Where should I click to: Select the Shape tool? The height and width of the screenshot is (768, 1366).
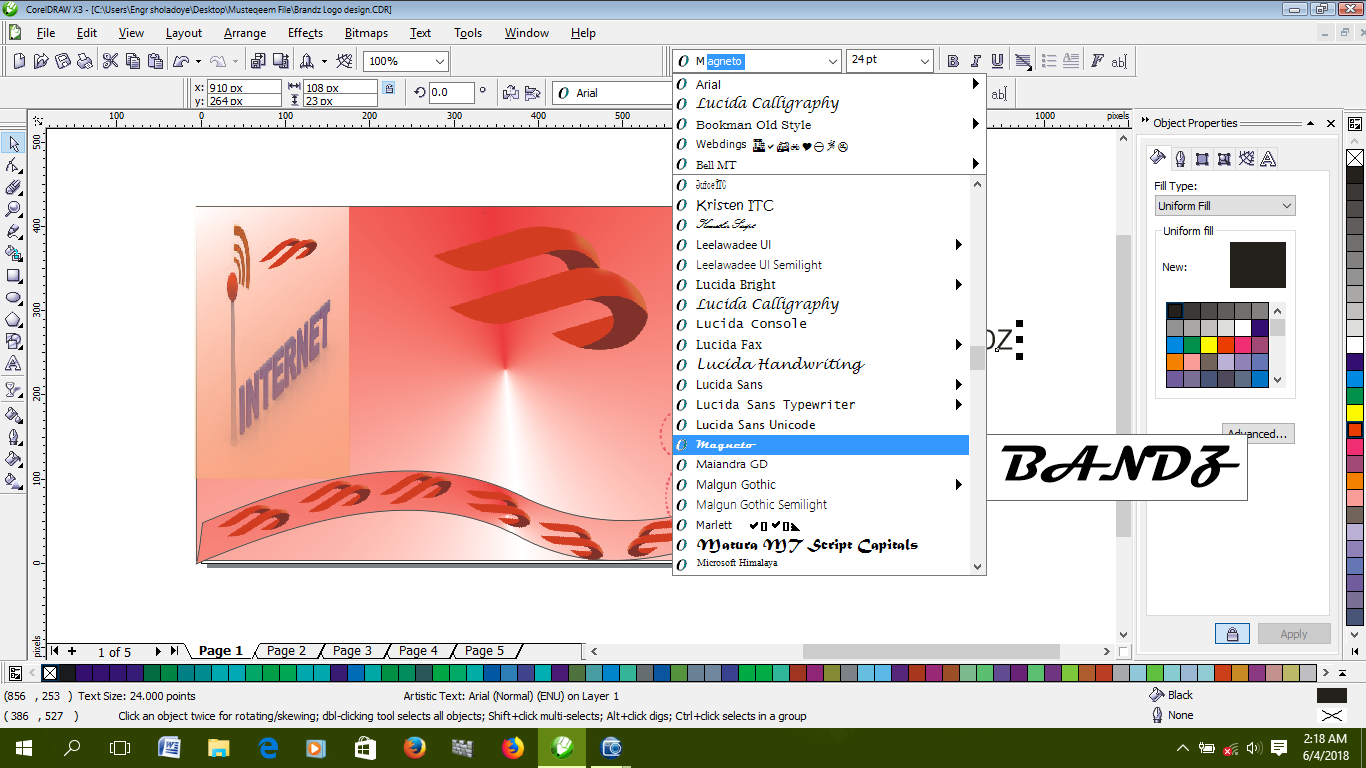pos(14,165)
